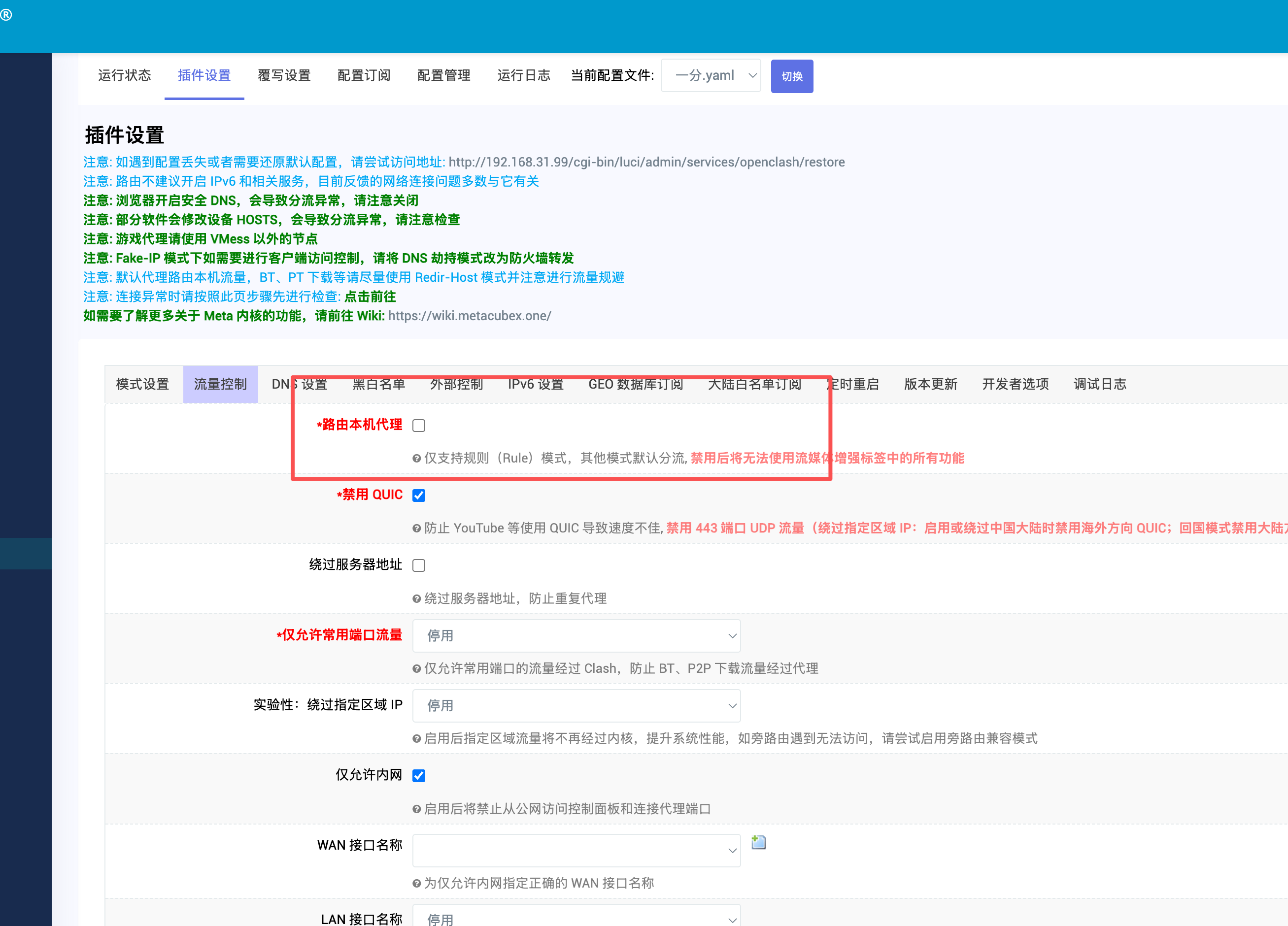This screenshot has height=926, width=1288.
Task: Click the 点击前往 link
Action: (x=370, y=297)
